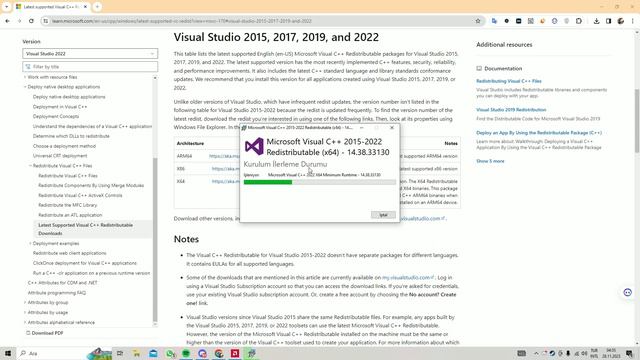Toggle the Chrome side panel icon
Viewport: 640px width, 360px height.
608,21
